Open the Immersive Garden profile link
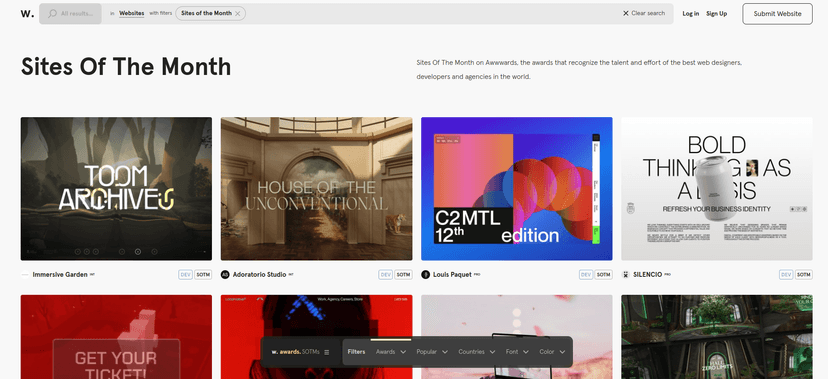Screen dimensions: 828x379 tap(60, 274)
